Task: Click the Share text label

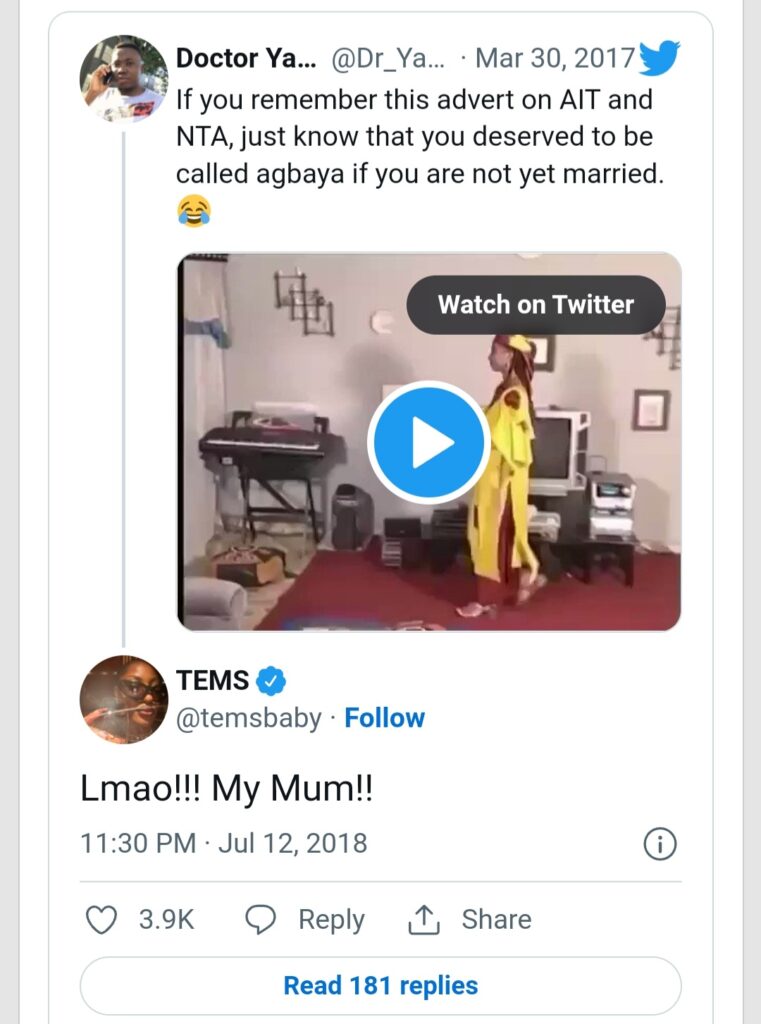Action: pos(496,920)
